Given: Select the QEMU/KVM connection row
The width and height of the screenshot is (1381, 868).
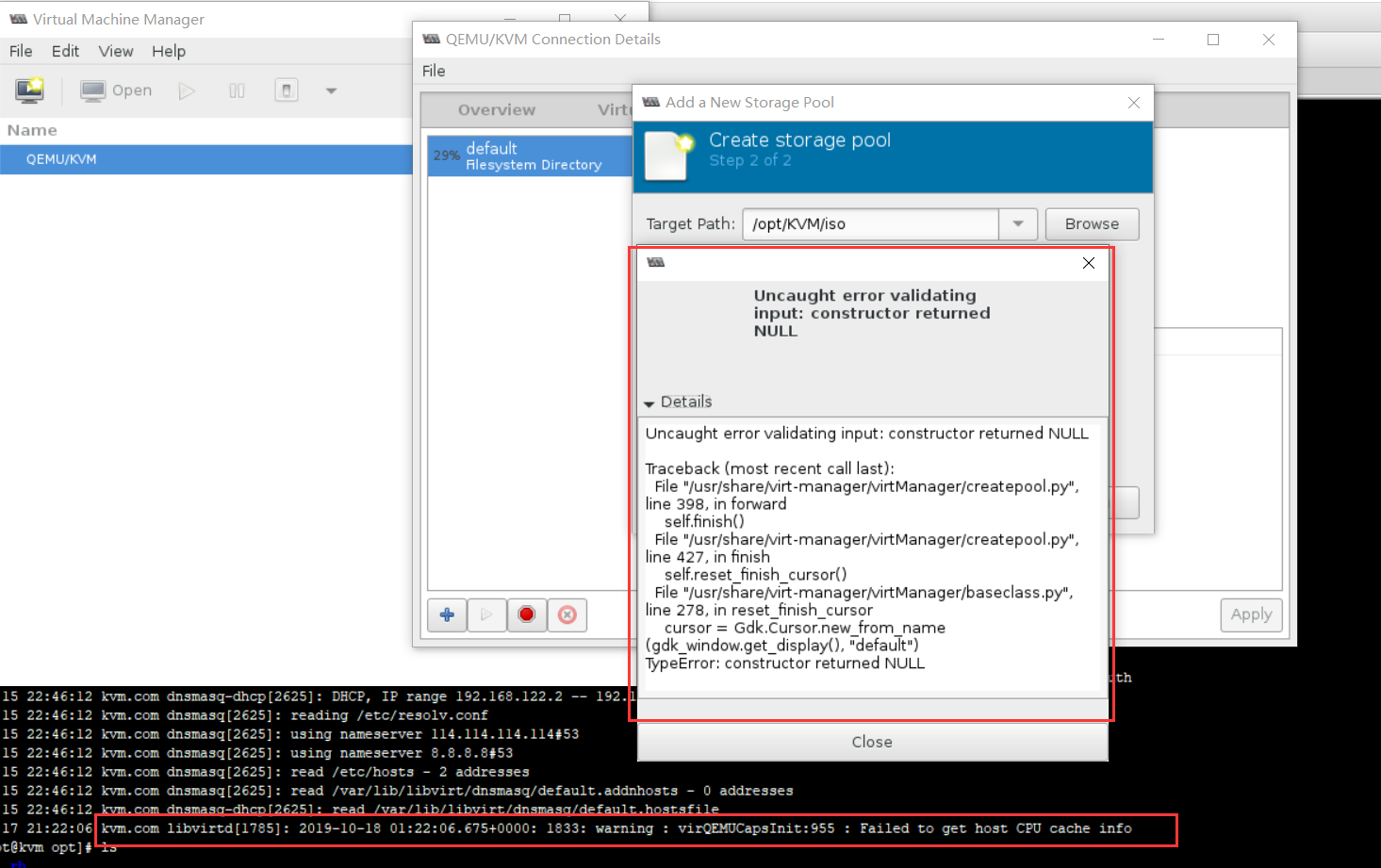Looking at the screenshot, I should point(206,159).
